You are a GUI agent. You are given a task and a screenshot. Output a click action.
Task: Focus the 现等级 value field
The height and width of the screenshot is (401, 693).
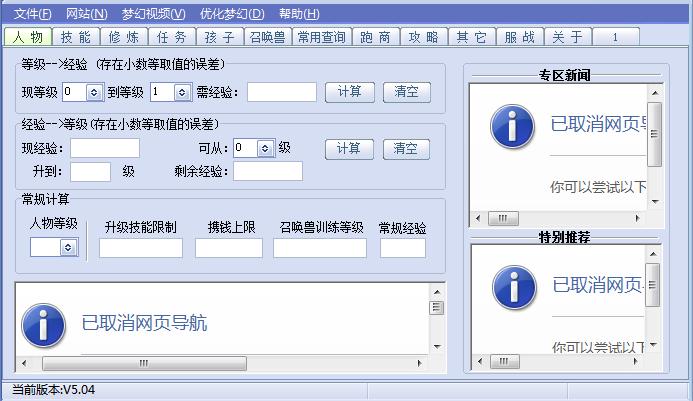[75, 92]
